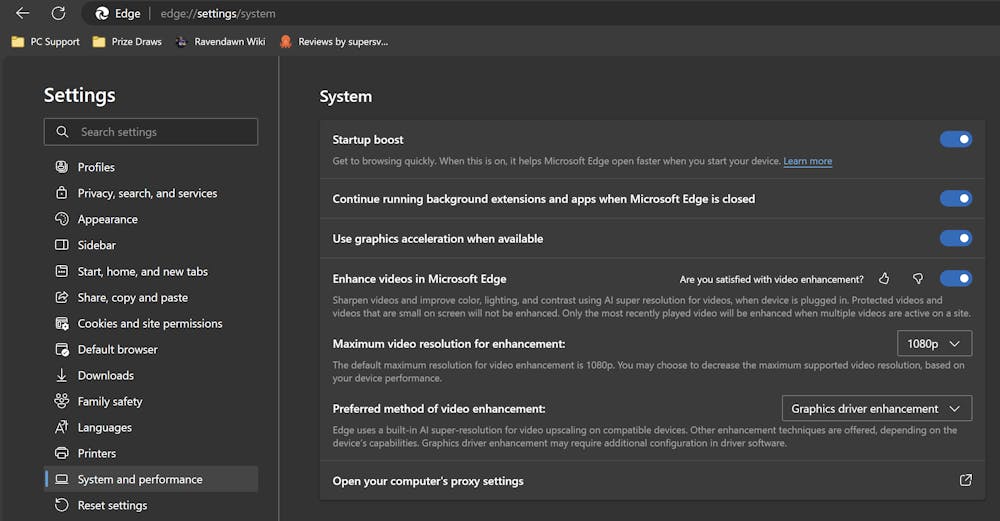Disable Enhance videos in Microsoft Edge
This screenshot has width=1000, height=521.
pyautogui.click(x=955, y=279)
